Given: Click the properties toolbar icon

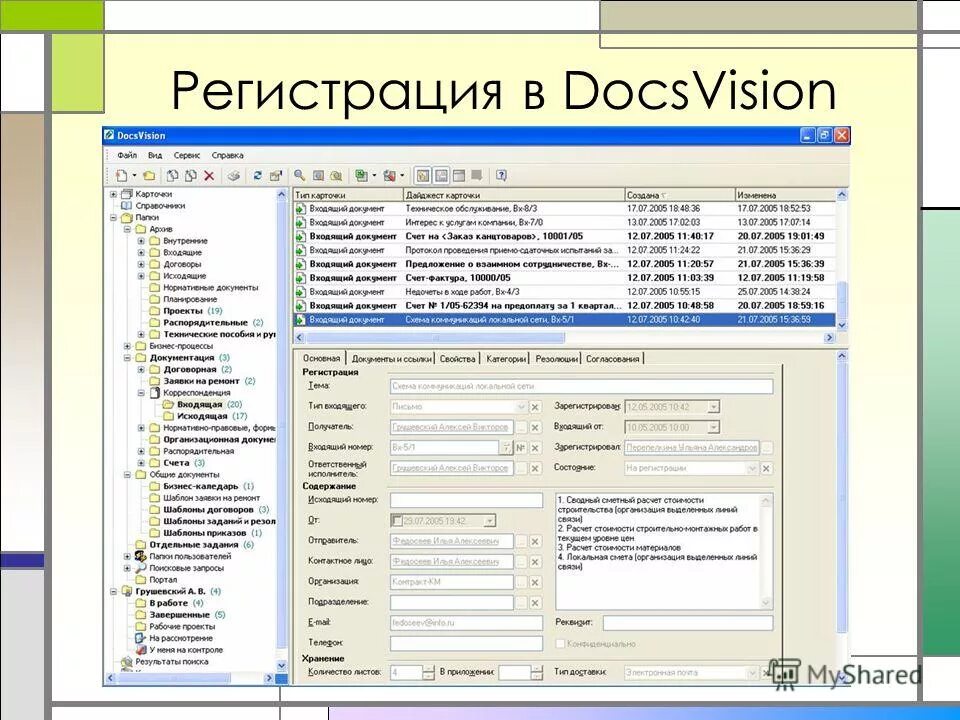Looking at the screenshot, I should [x=276, y=176].
